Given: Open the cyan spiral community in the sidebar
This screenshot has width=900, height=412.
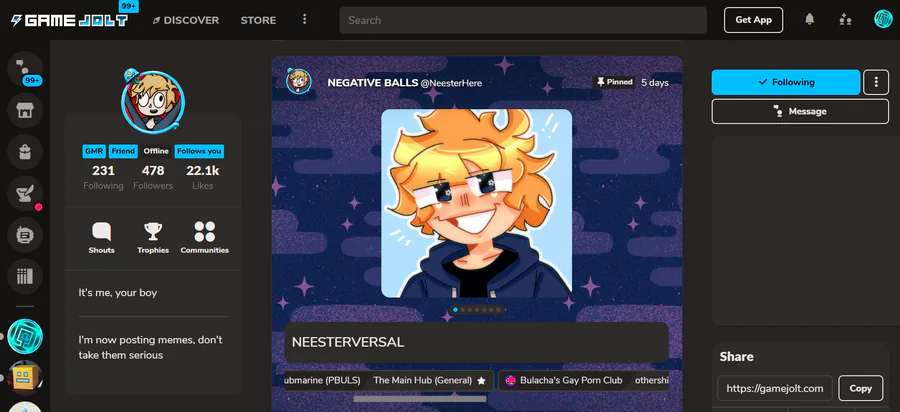Looking at the screenshot, I should [x=25, y=336].
